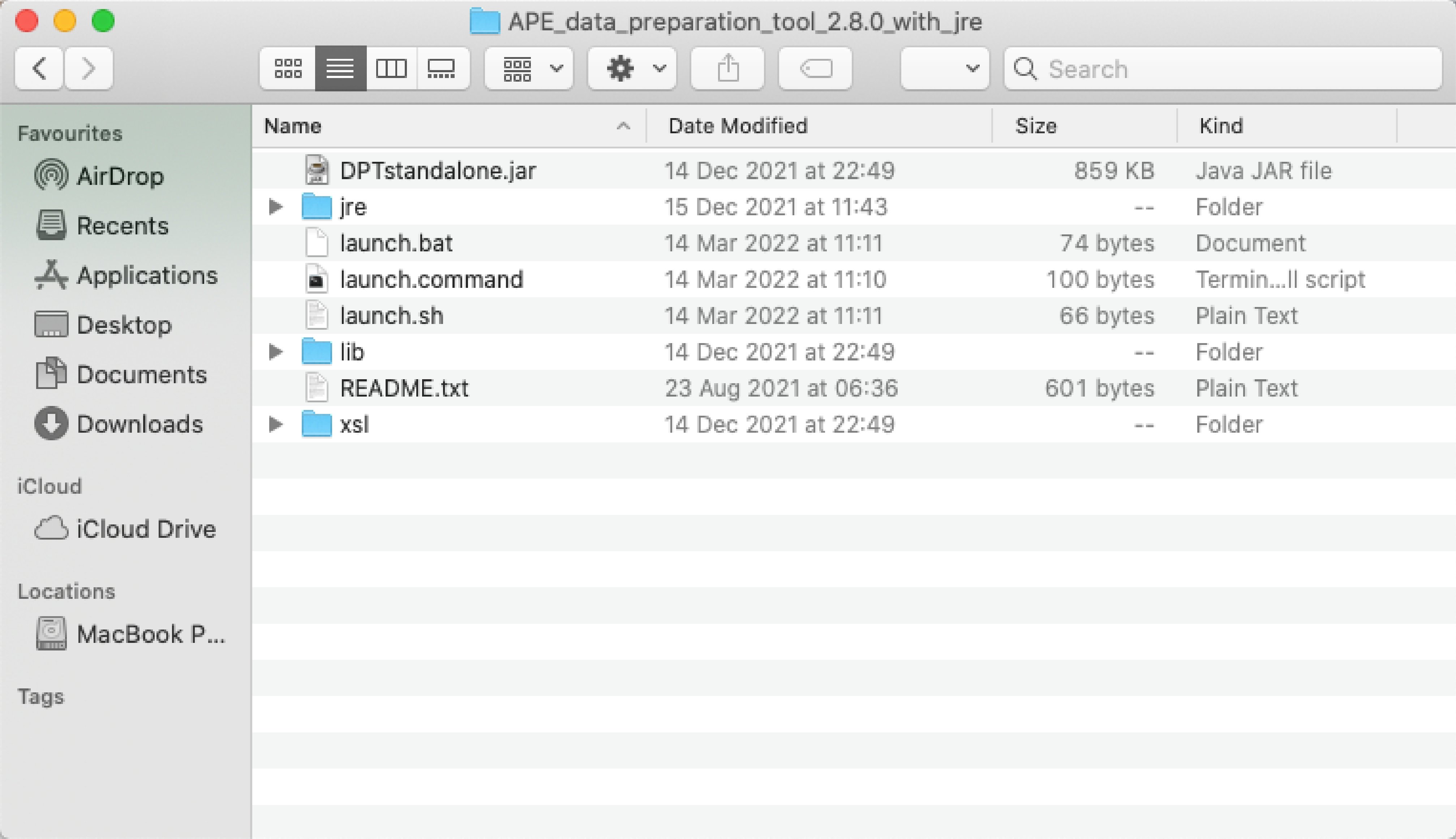This screenshot has width=1456, height=839.
Task: Select MacBook P... under Locations
Action: tap(130, 634)
